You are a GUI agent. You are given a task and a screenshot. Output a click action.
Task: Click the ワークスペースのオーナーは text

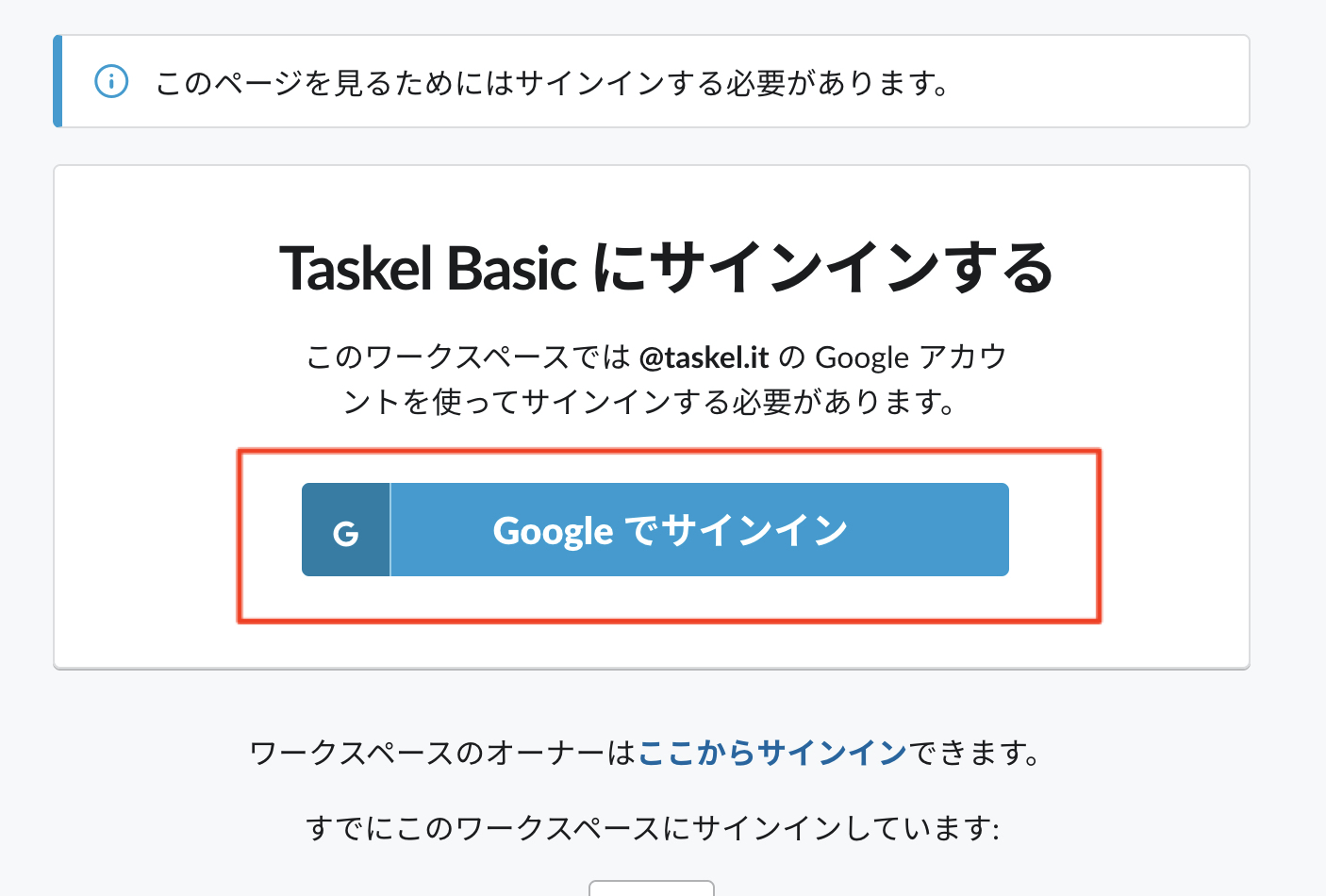click(443, 753)
